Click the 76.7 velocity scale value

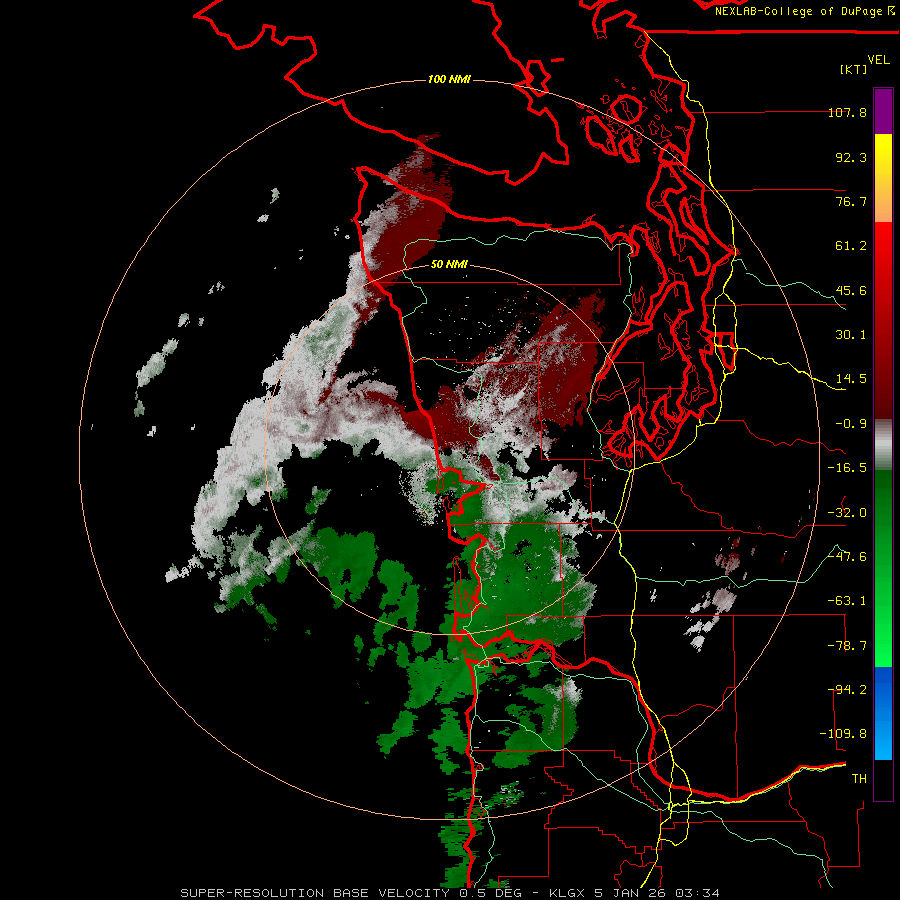[x=851, y=201]
